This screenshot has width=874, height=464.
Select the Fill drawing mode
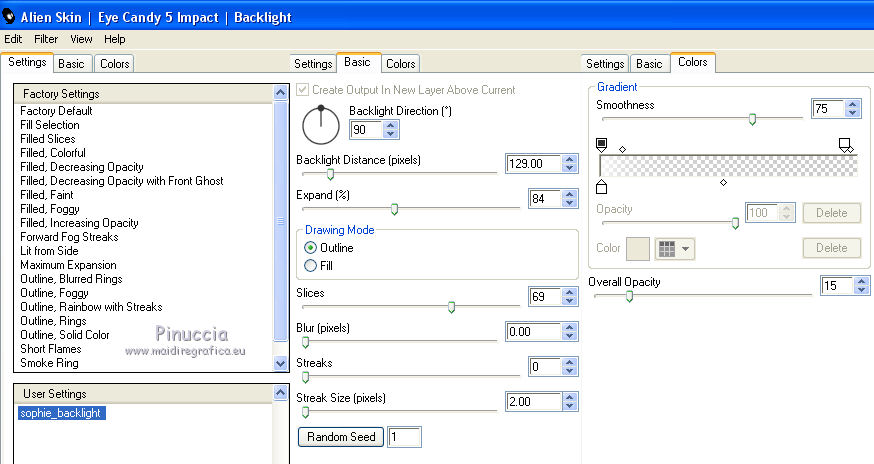[310, 265]
